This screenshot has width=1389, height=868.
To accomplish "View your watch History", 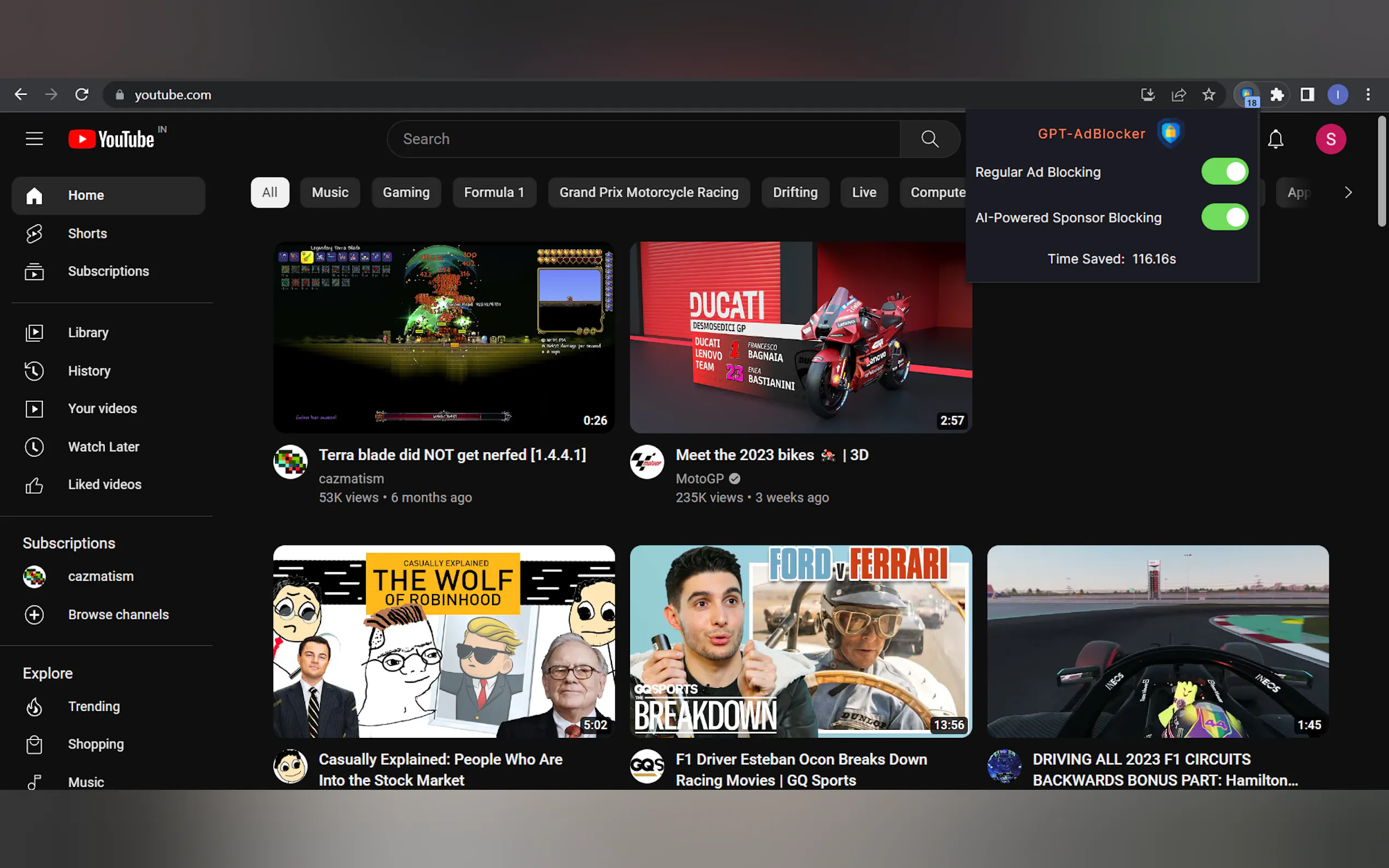I will 89,371.
